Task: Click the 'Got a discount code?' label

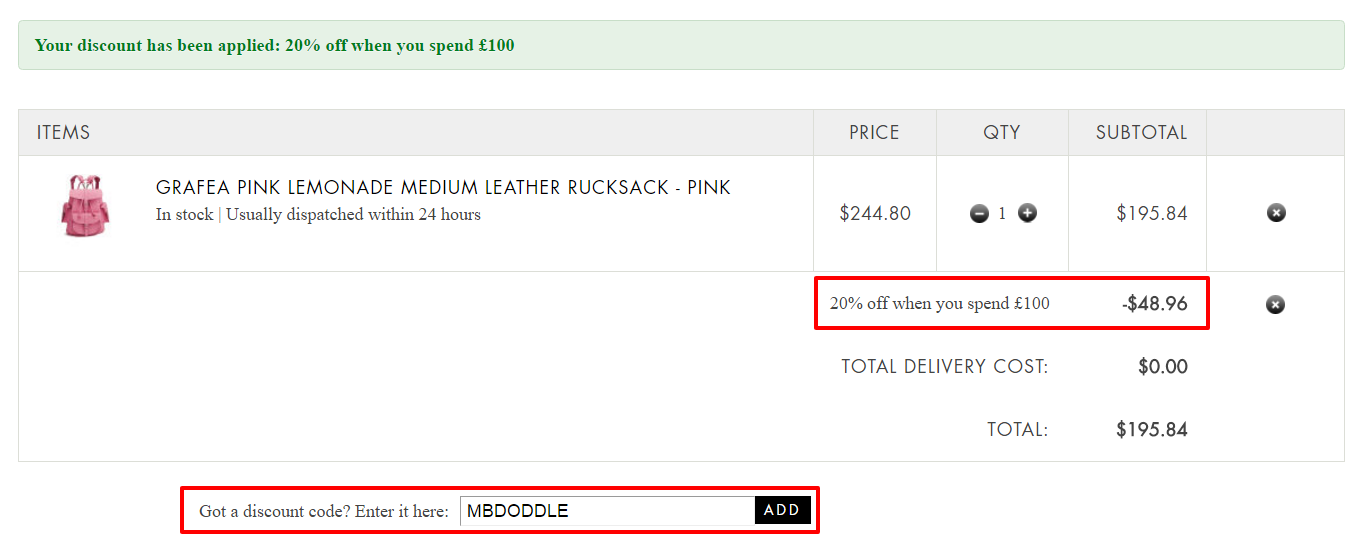Action: (324, 511)
